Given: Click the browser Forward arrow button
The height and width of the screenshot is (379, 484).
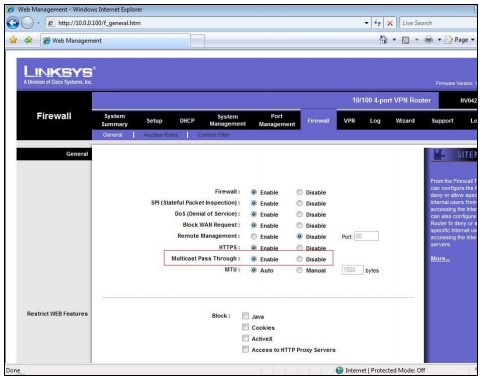Looking at the screenshot, I should pyautogui.click(x=27, y=23).
